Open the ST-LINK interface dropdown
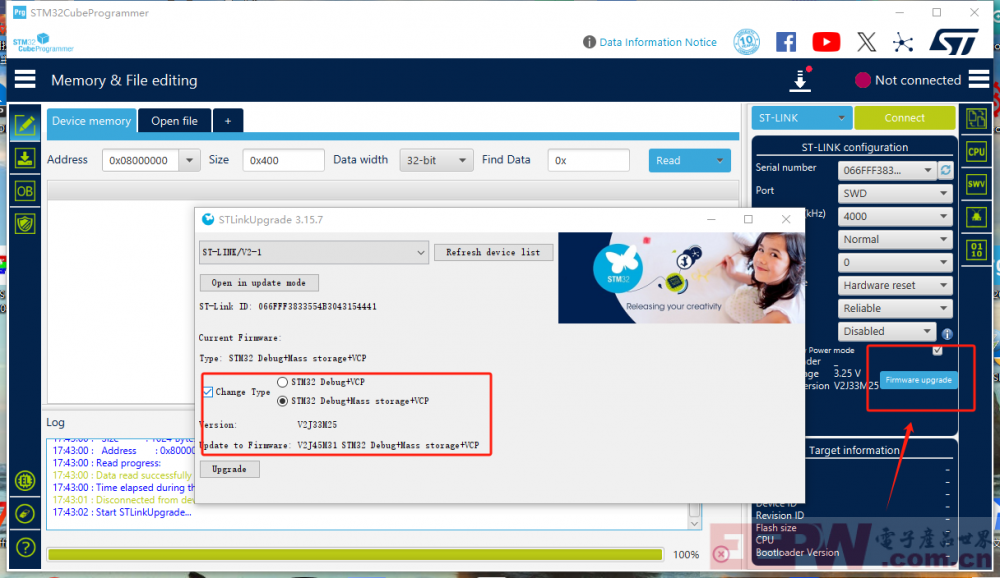 (801, 118)
